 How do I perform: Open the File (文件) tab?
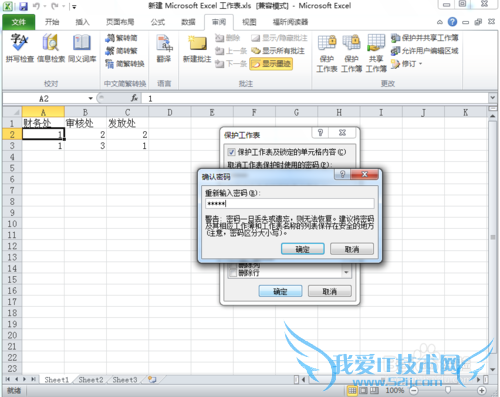[x=19, y=22]
